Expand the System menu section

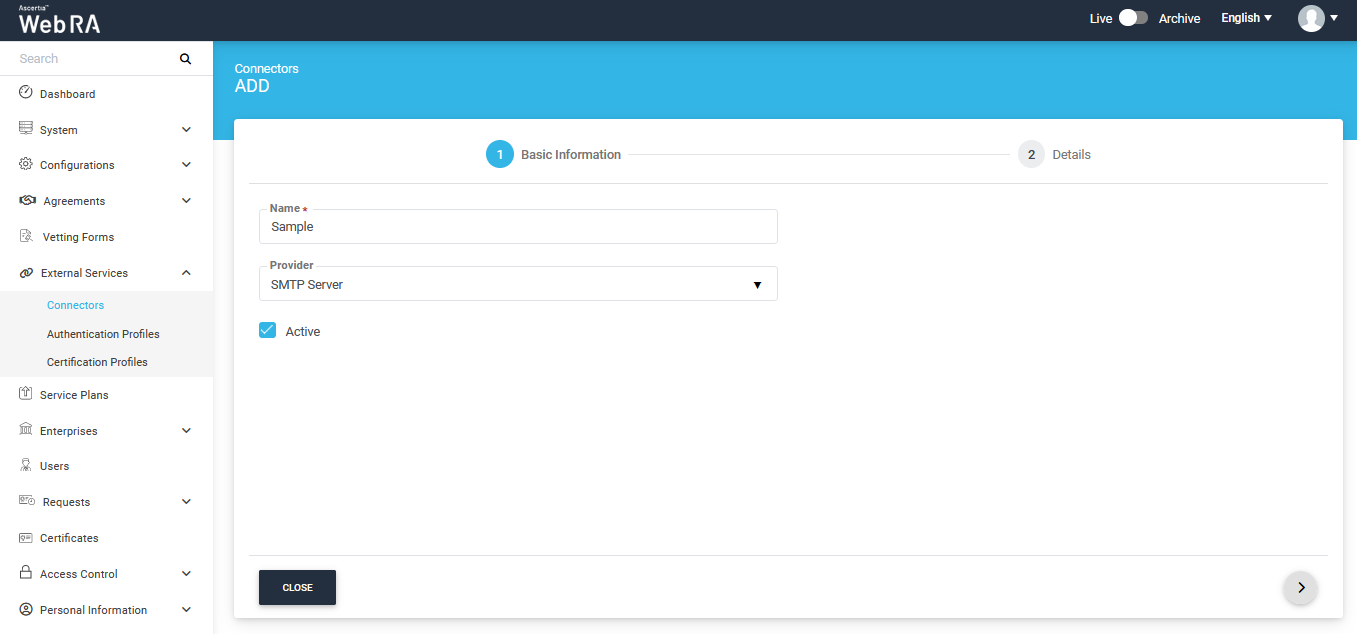[x=186, y=130]
